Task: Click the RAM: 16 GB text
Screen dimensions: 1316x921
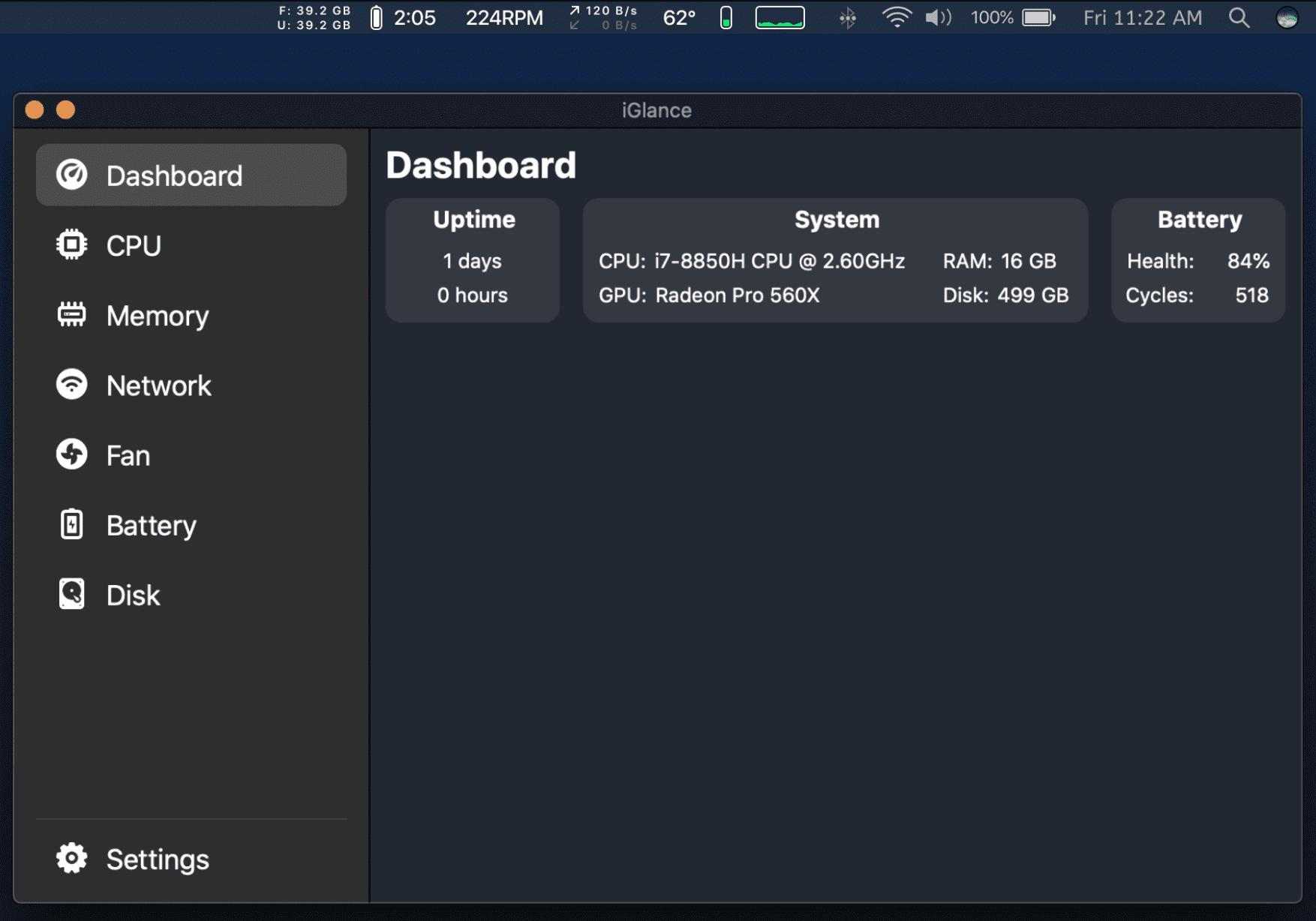Action: [999, 261]
